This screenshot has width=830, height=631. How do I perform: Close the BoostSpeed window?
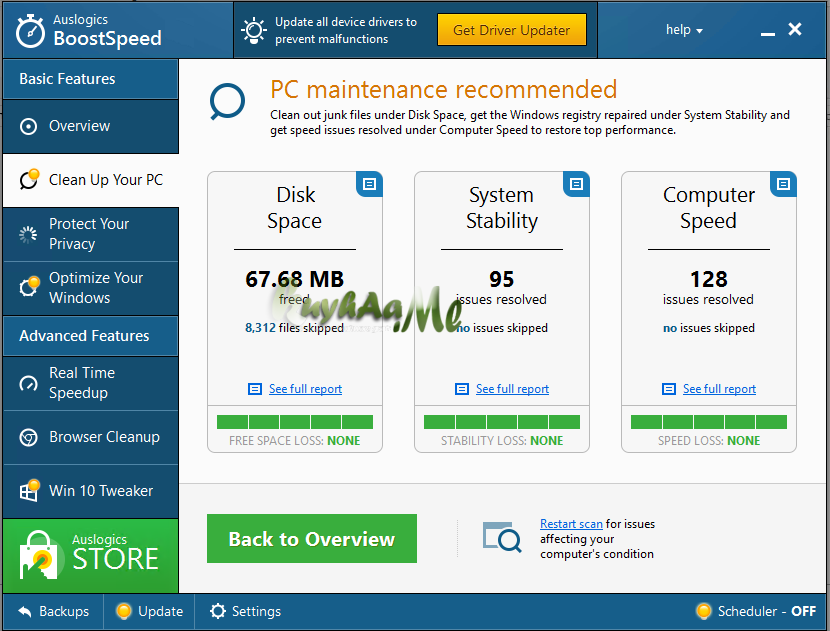[795, 29]
